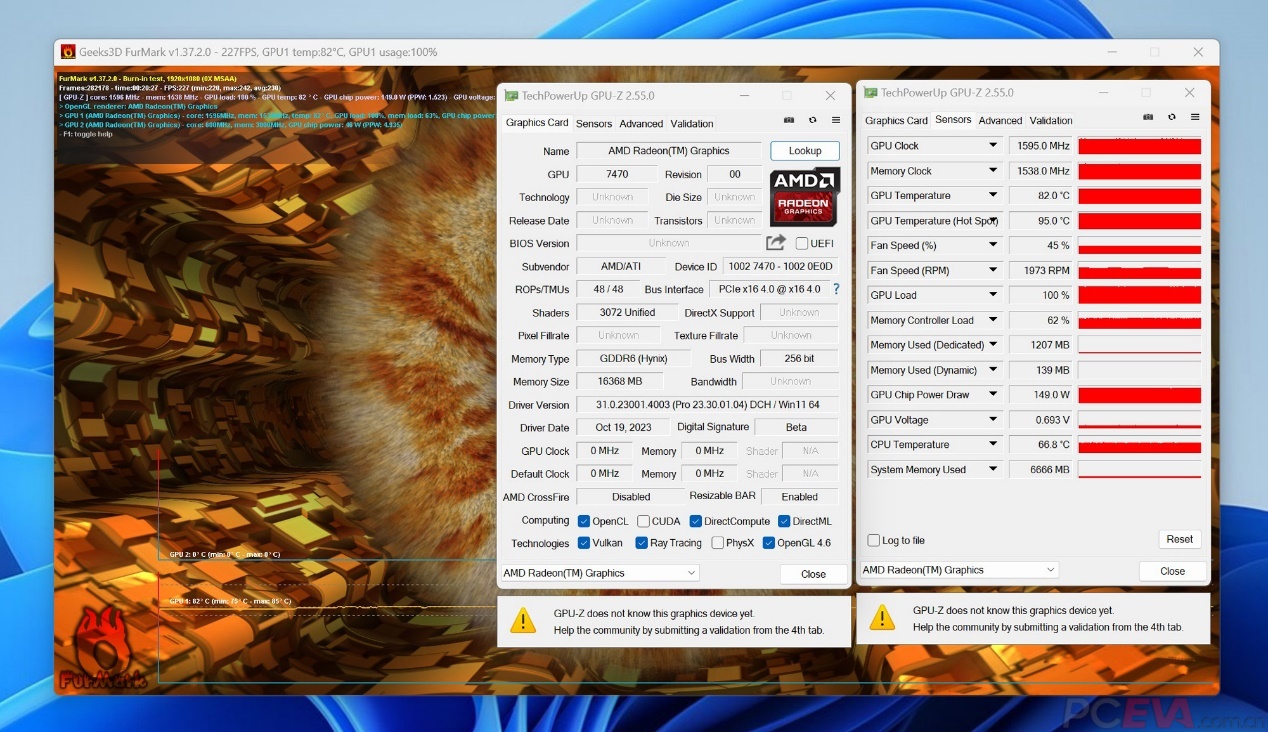
Task: Click the refresh icon in Sensors window
Action: click(1171, 117)
